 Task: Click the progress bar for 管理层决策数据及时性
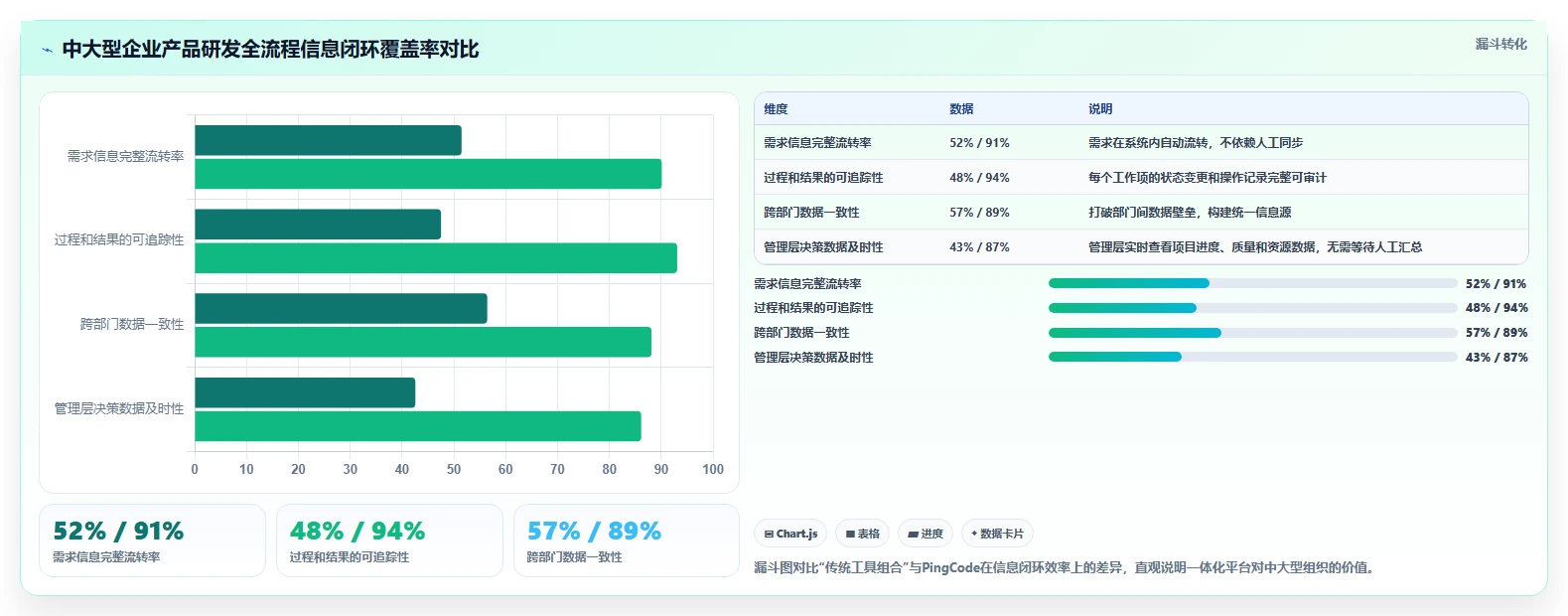(x=1253, y=357)
